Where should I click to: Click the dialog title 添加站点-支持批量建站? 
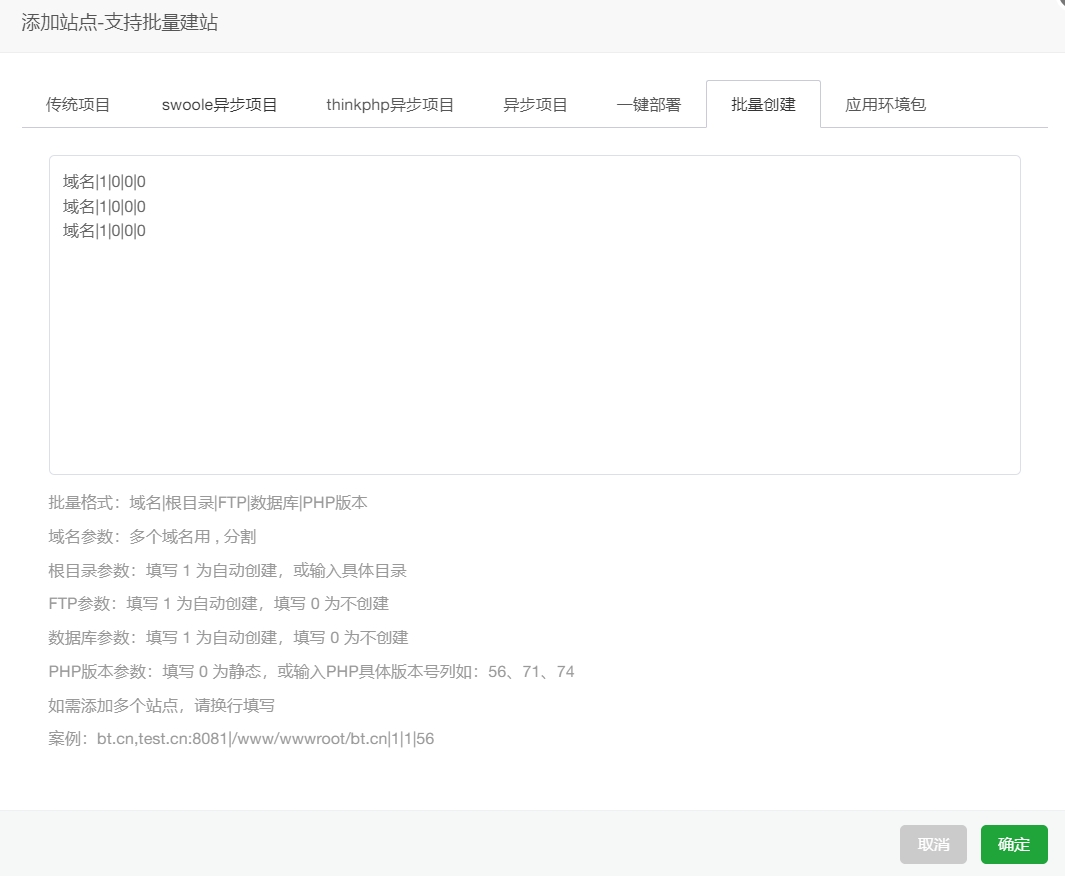click(119, 21)
